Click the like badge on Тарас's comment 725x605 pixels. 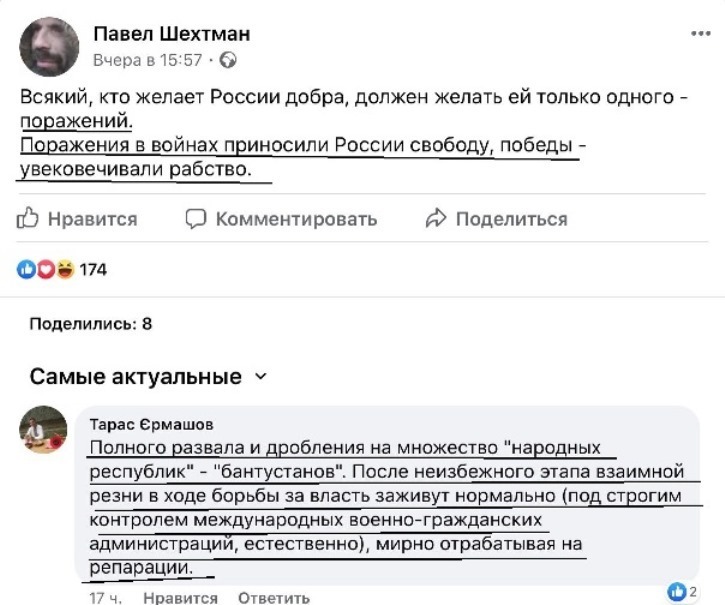pos(675,592)
